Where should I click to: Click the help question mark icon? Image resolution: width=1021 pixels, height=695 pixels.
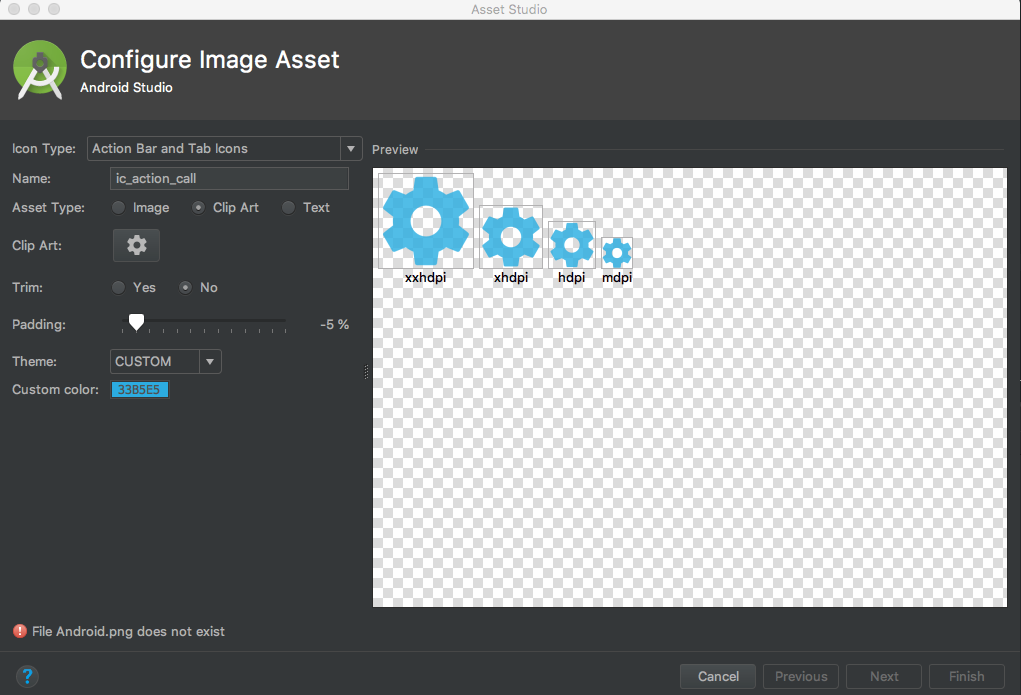click(x=27, y=676)
